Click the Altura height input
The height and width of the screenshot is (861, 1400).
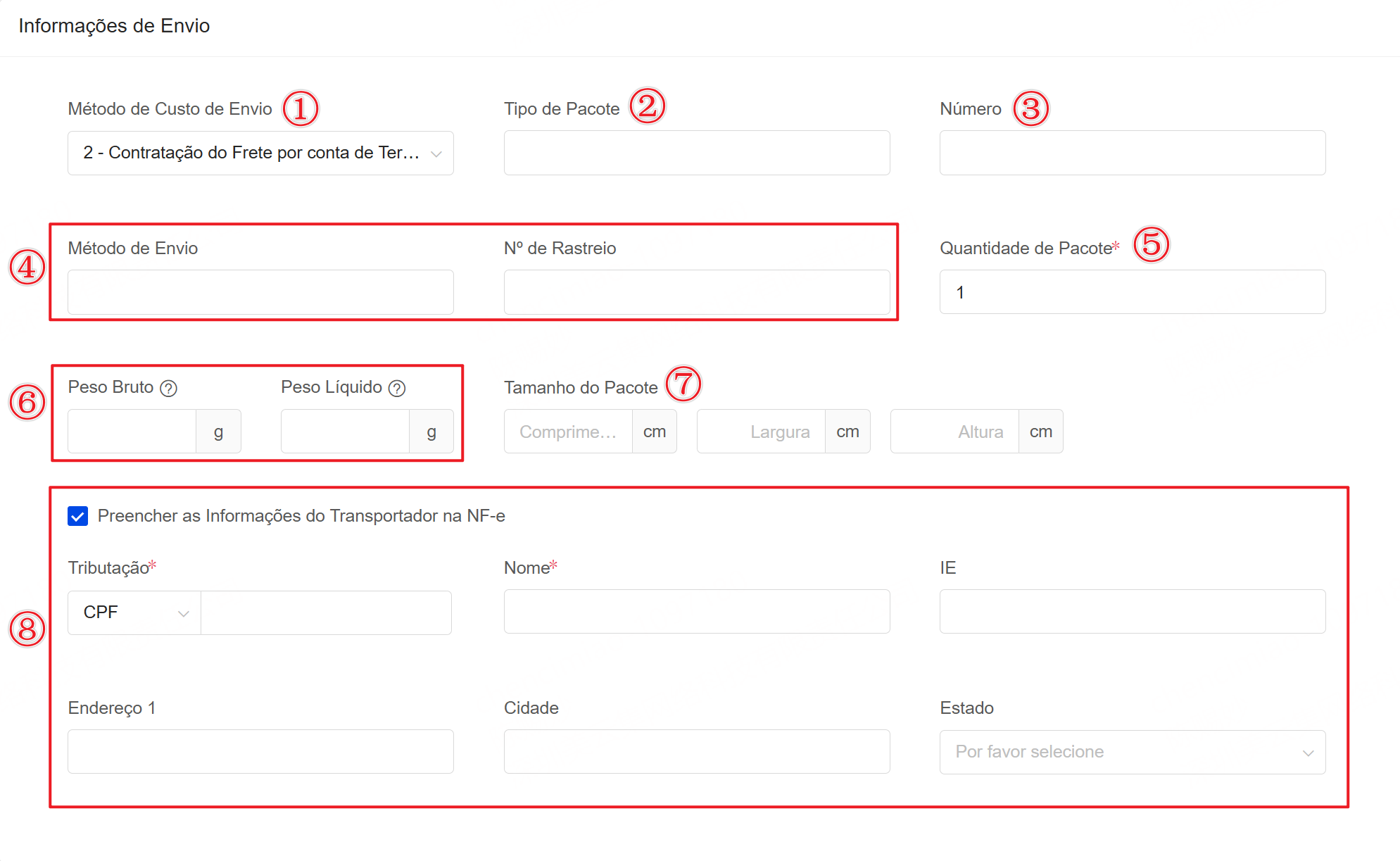[954, 432]
